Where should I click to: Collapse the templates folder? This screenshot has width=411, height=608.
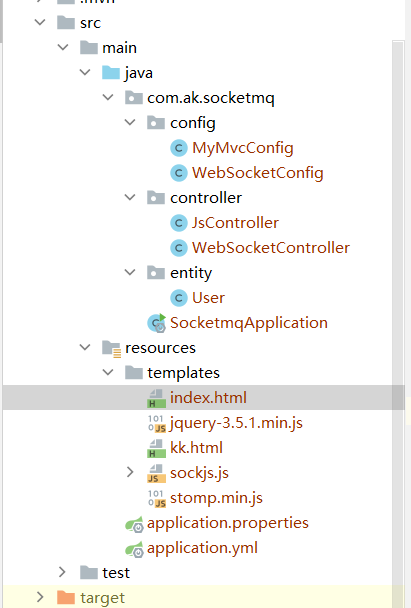[x=107, y=372]
